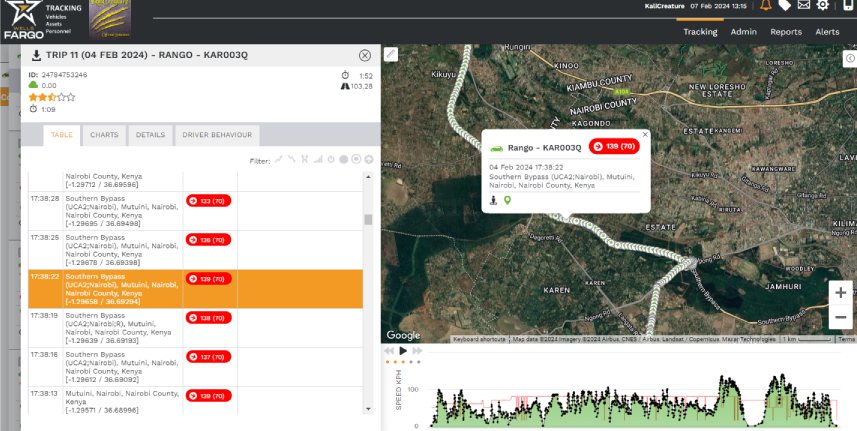Play the trip playback
Image resolution: width=857 pixels, height=431 pixels.
pyautogui.click(x=403, y=351)
